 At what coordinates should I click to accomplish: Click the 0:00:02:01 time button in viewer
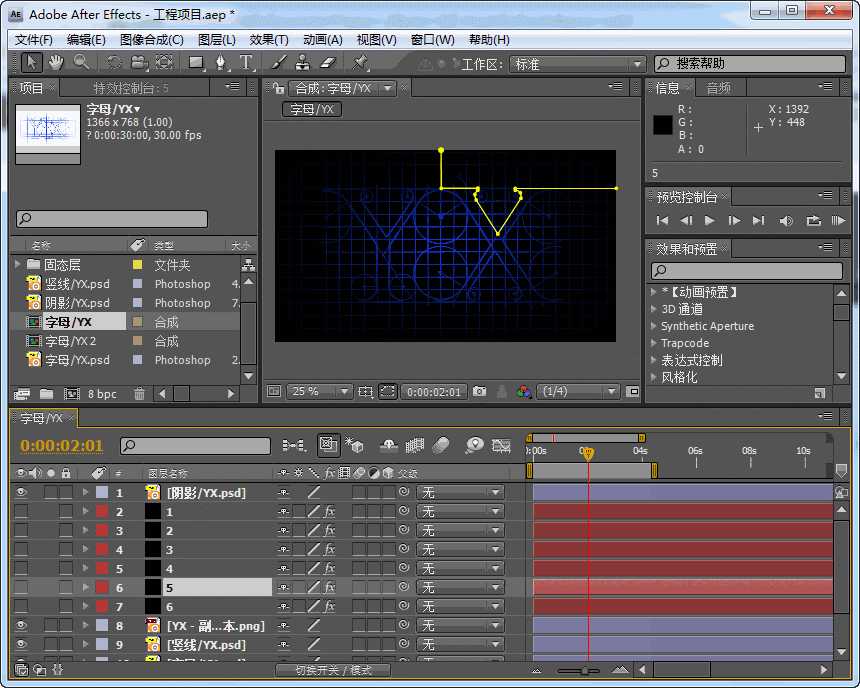click(434, 392)
